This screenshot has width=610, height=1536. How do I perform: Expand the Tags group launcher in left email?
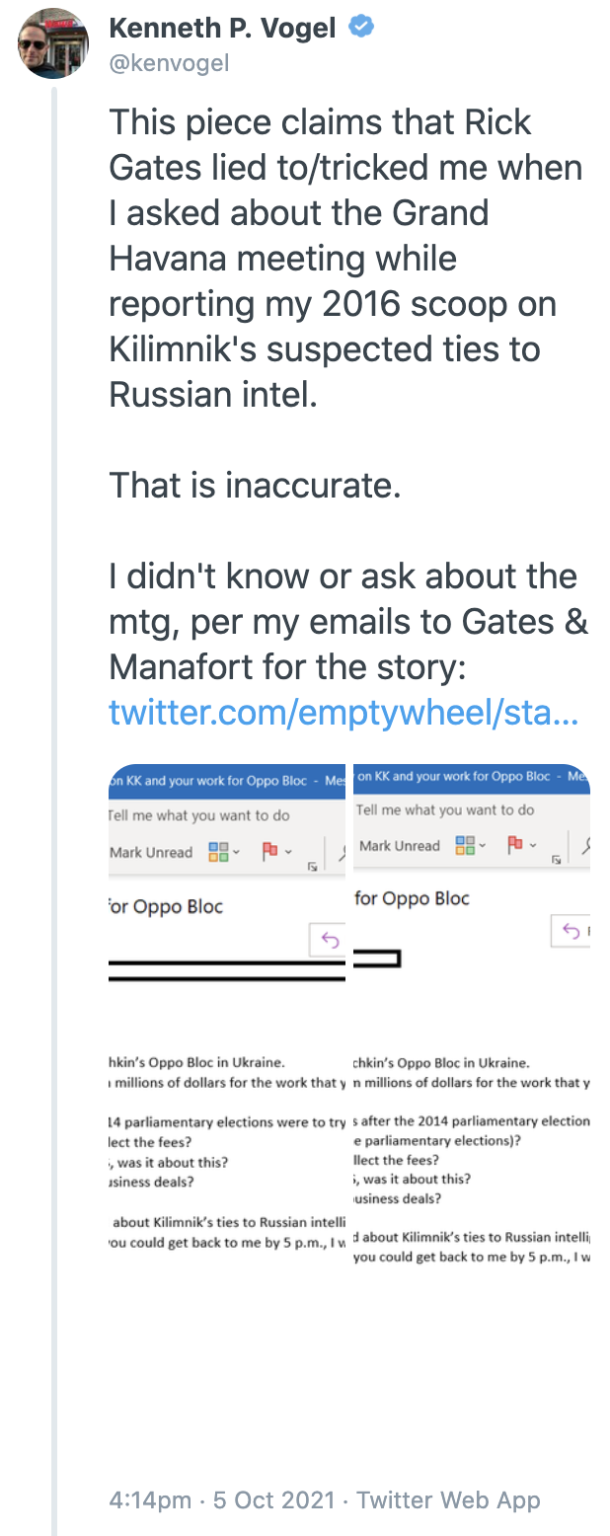[313, 867]
